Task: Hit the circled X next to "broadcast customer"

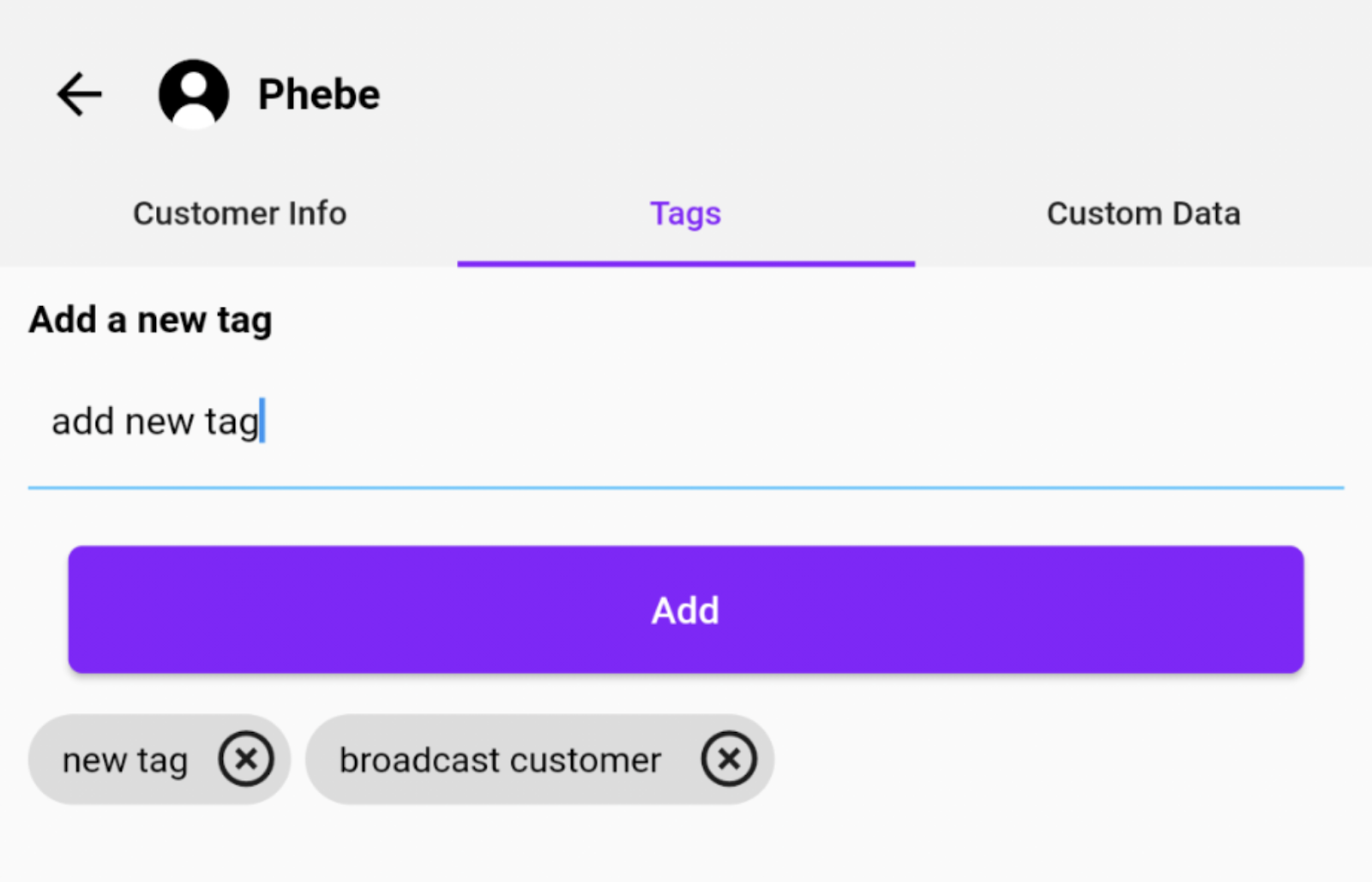Action: (x=729, y=759)
